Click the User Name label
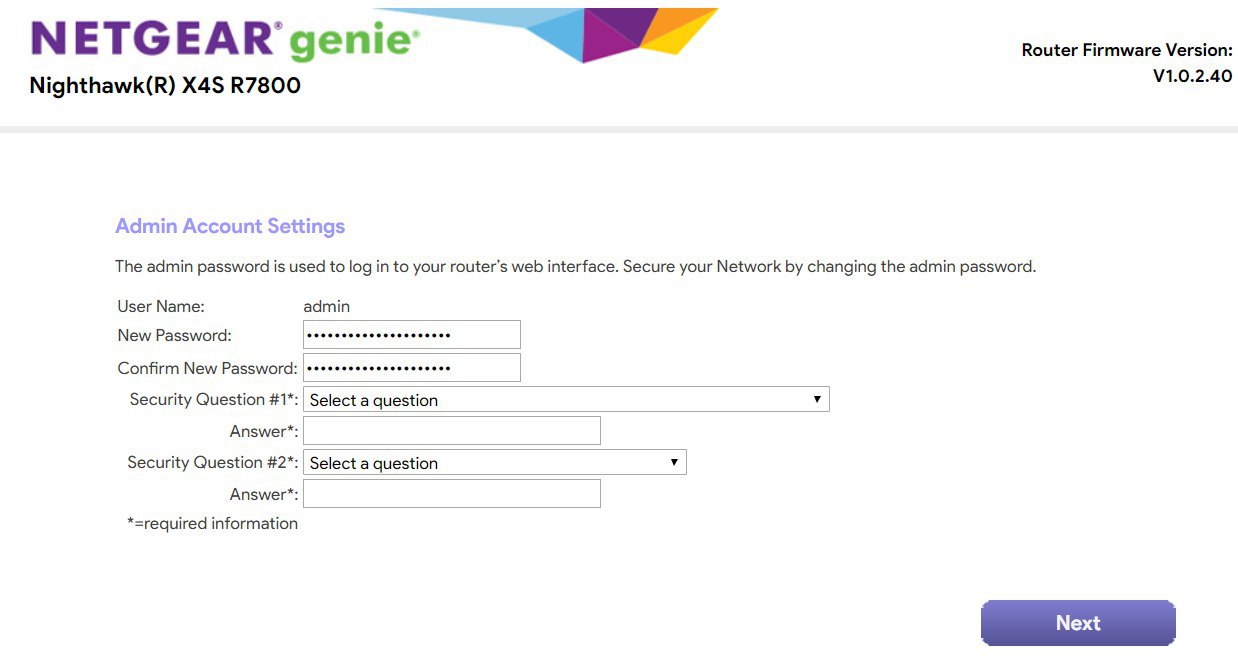 (x=161, y=307)
